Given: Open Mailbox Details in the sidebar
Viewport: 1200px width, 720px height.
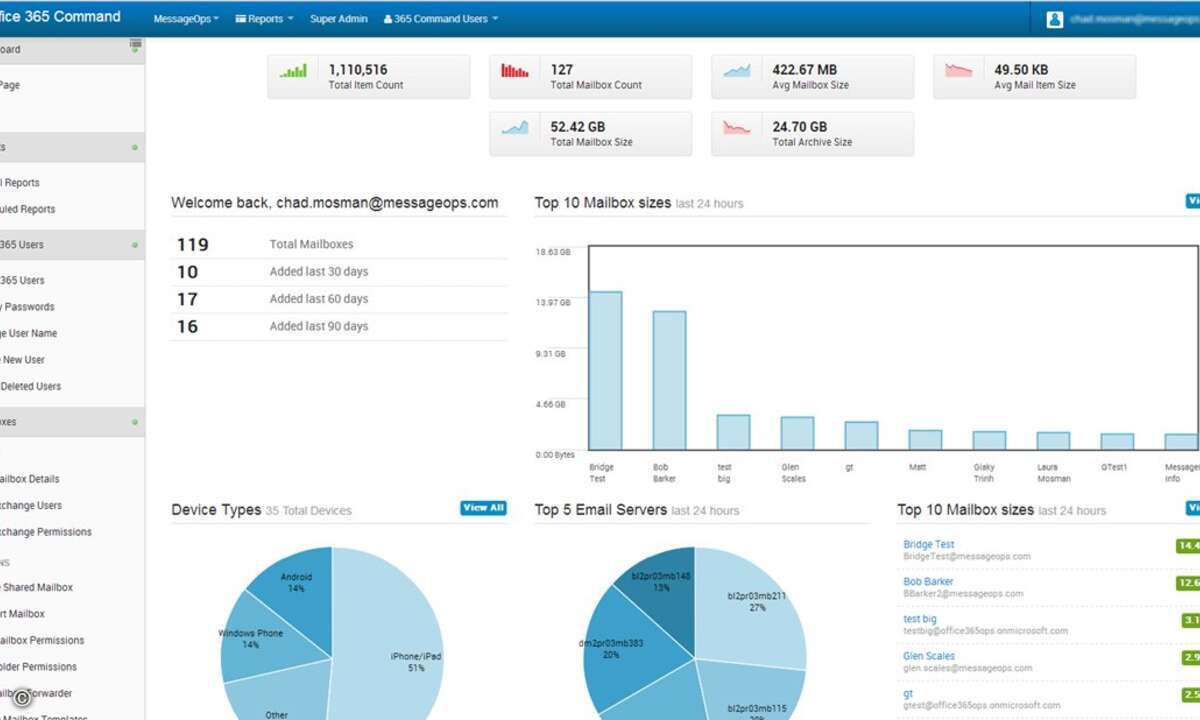Looking at the screenshot, I should [30, 479].
